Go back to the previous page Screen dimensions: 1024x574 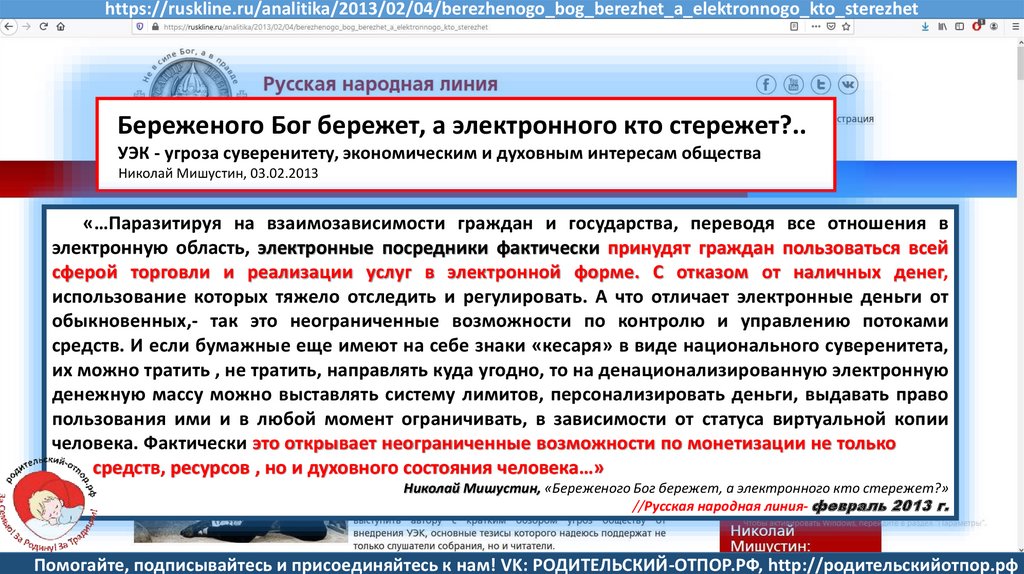pyautogui.click(x=8, y=27)
